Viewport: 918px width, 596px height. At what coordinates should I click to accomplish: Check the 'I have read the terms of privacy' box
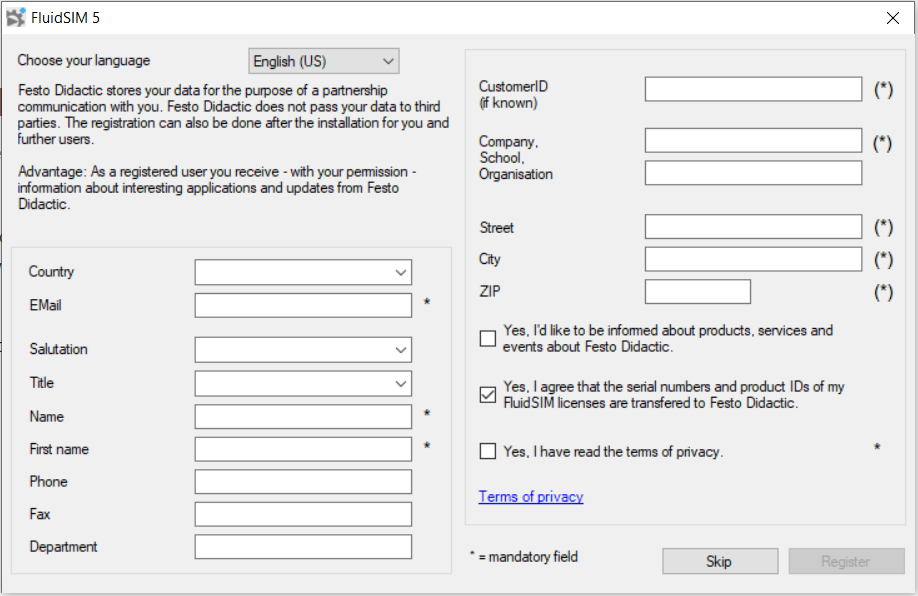[488, 451]
